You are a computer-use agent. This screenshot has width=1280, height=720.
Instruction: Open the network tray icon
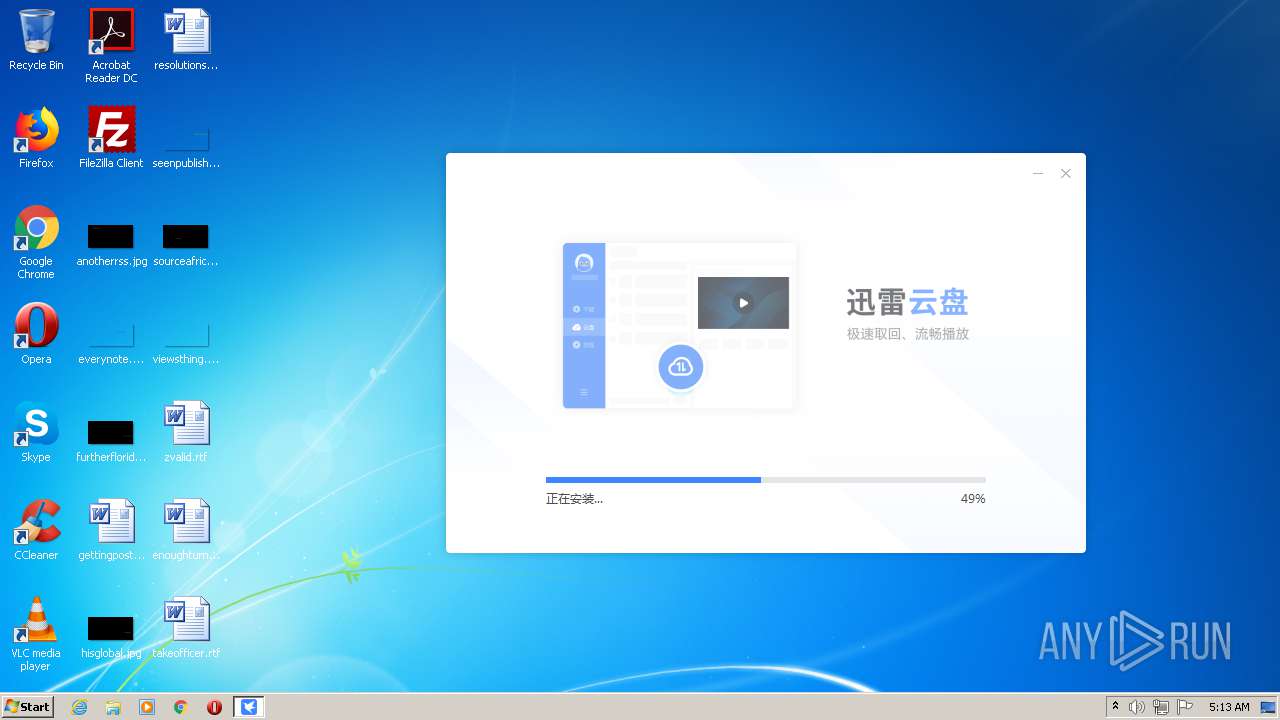(1161, 707)
